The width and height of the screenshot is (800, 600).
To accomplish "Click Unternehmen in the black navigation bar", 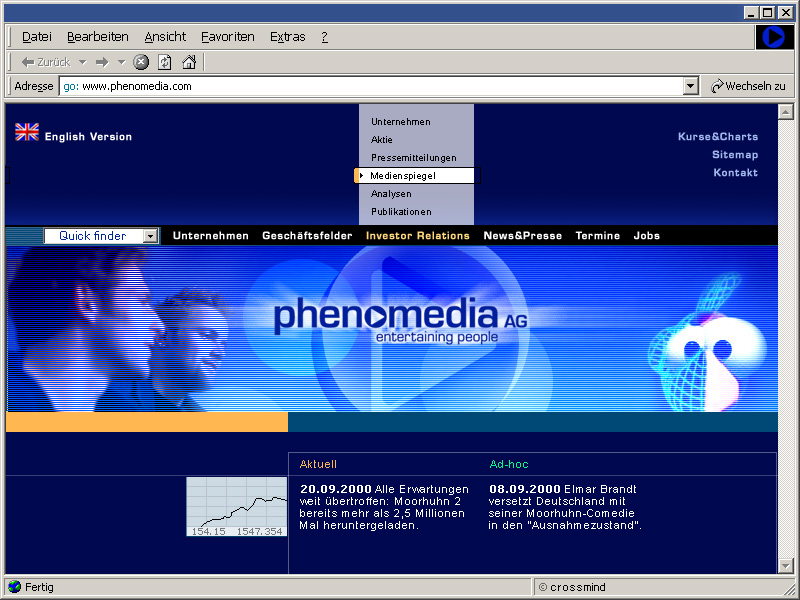I will click(211, 236).
